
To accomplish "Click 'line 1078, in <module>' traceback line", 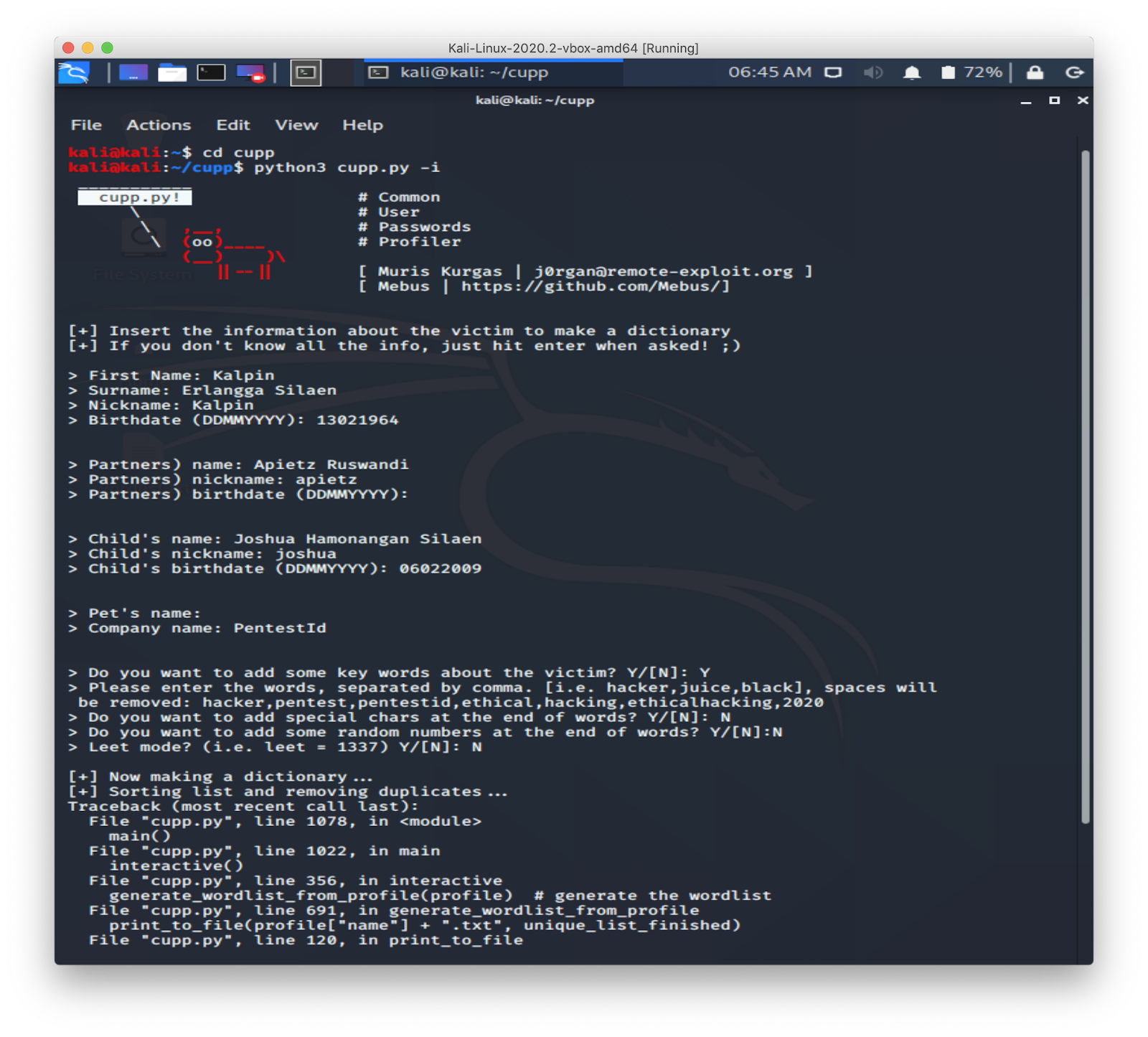I will (x=285, y=822).
